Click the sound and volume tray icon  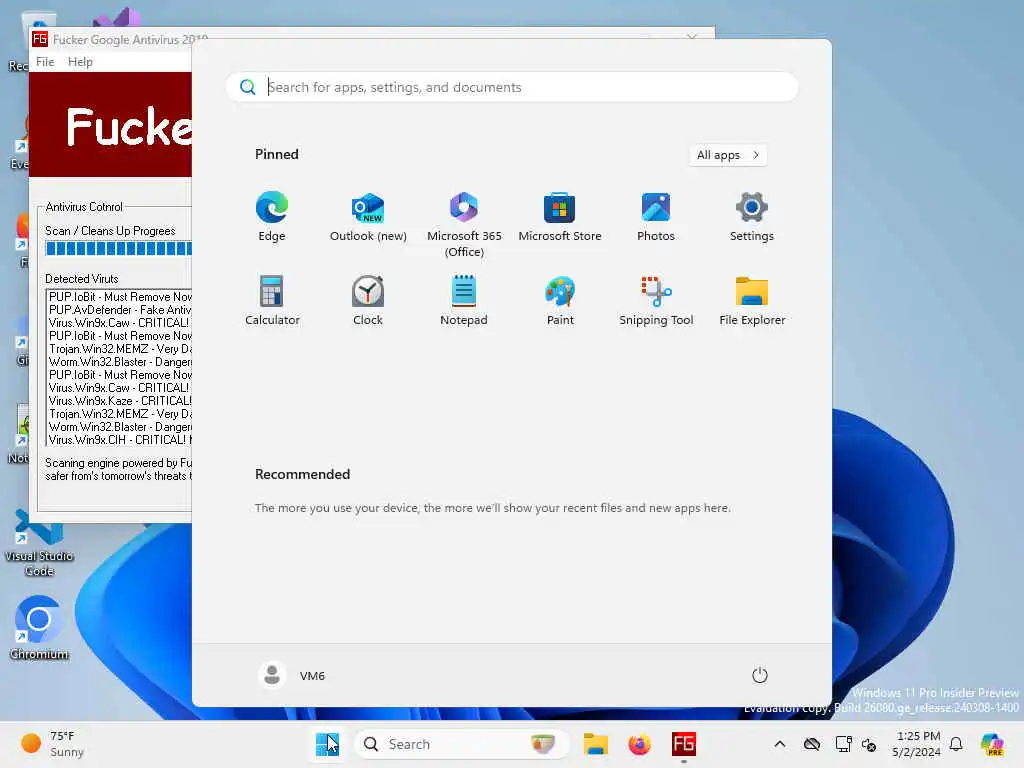point(869,744)
